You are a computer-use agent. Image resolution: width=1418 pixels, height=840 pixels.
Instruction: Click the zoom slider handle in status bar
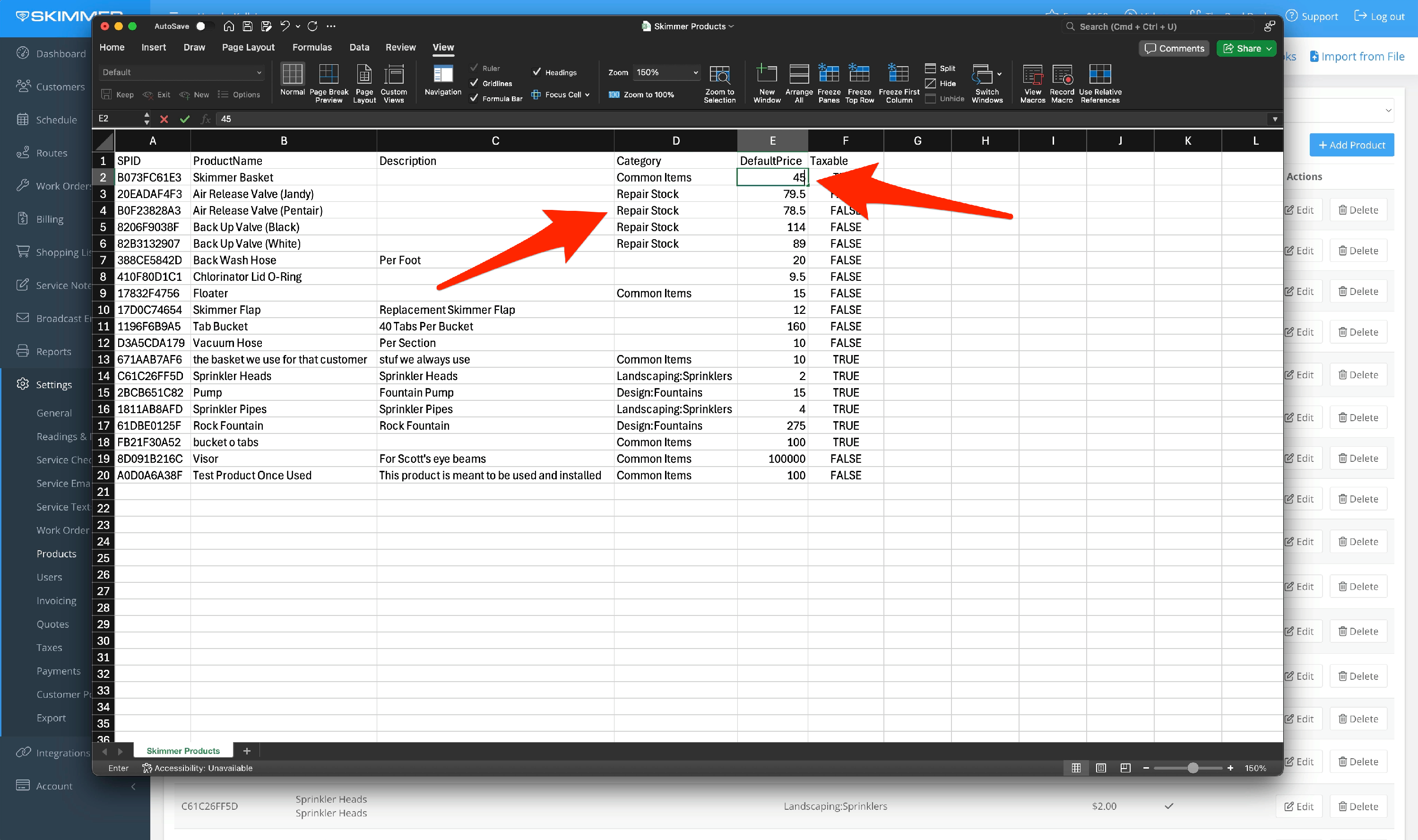[x=1193, y=768]
